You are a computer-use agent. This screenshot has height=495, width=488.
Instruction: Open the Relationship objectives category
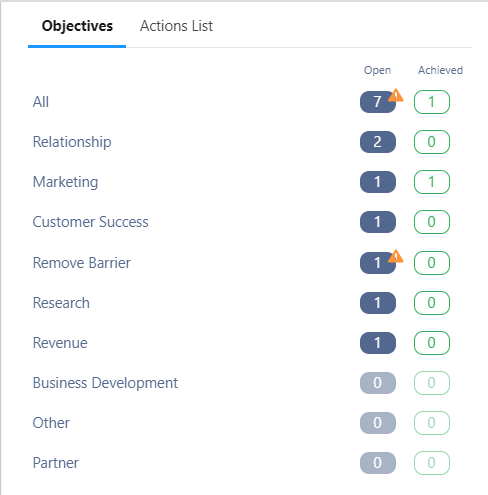coord(72,142)
